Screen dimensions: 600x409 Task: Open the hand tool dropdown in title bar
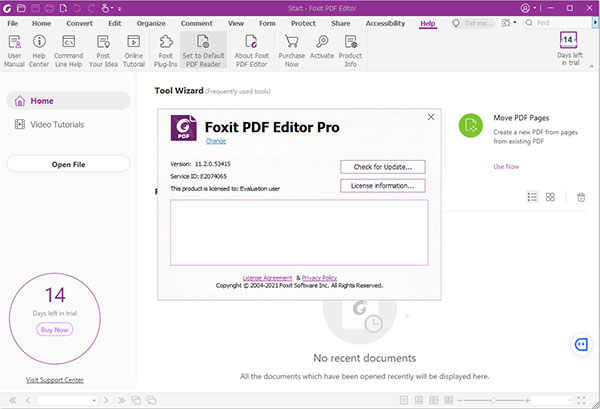(112, 8)
